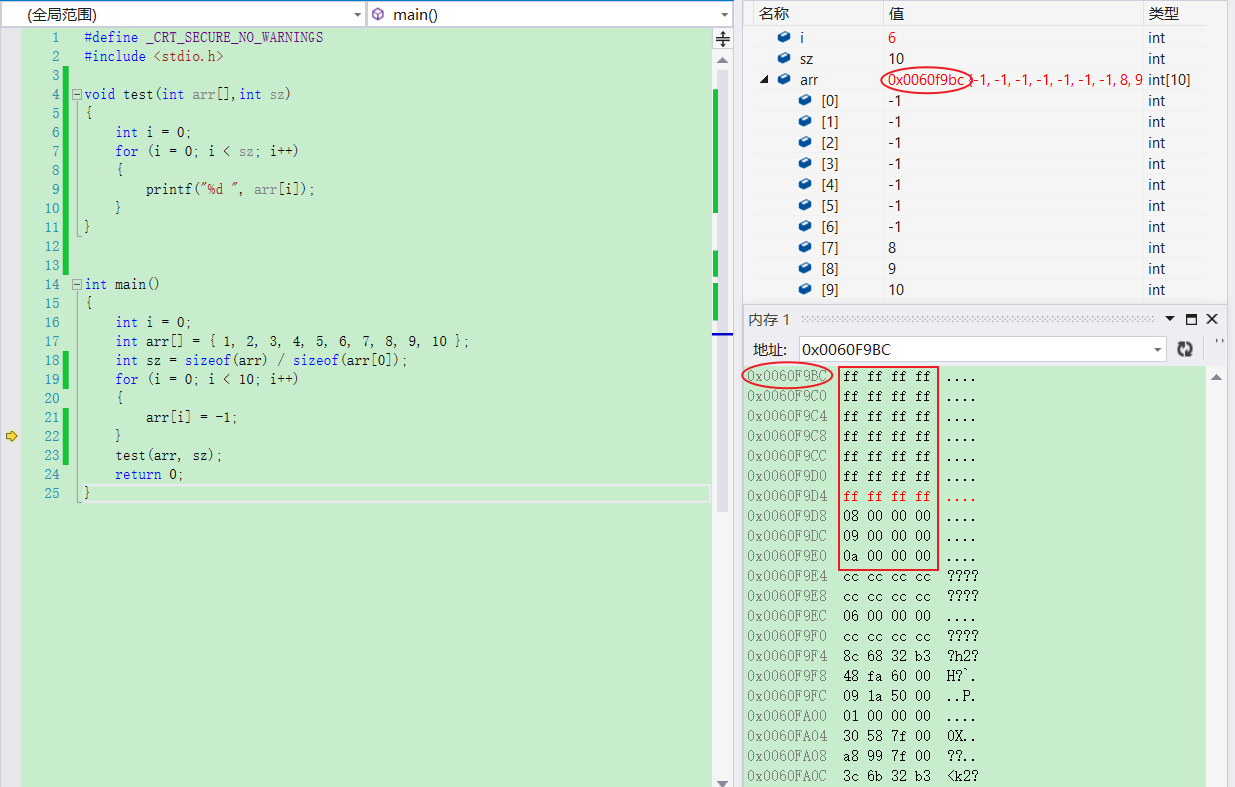The image size is (1235, 787).
Task: Click line number 25 in the gutter
Action: tap(51, 493)
